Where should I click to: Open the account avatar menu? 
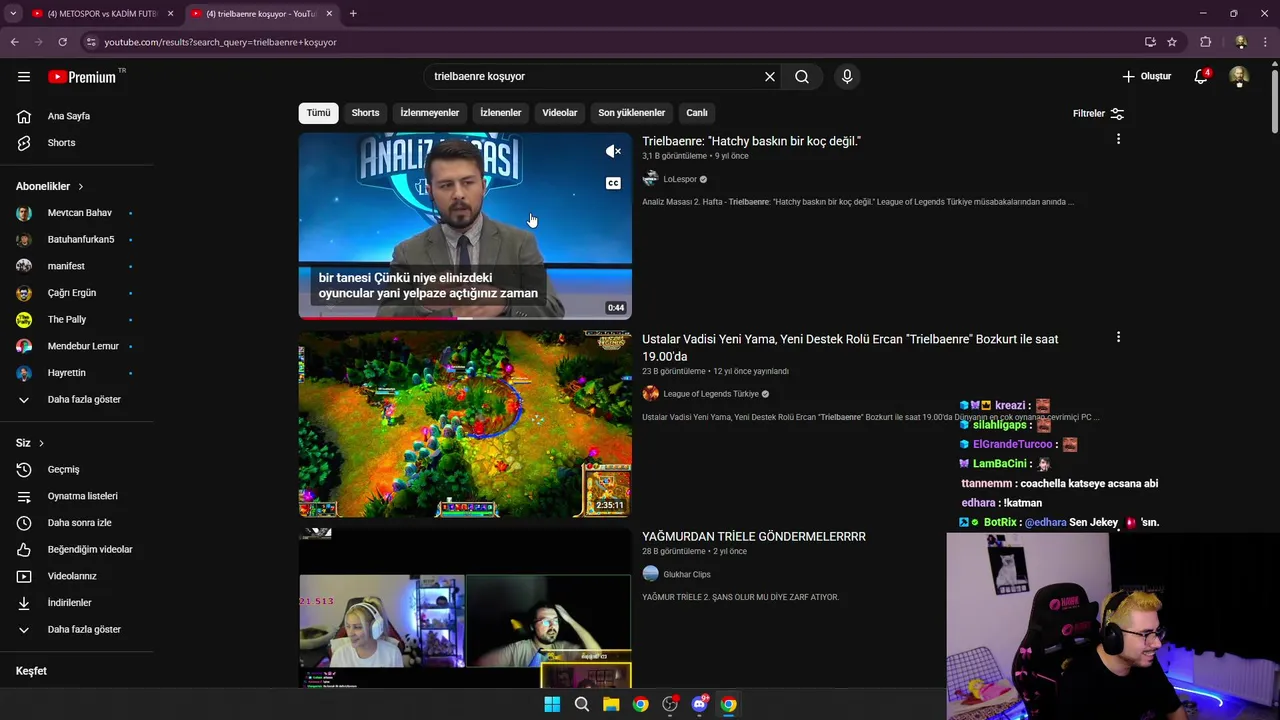(1239, 77)
